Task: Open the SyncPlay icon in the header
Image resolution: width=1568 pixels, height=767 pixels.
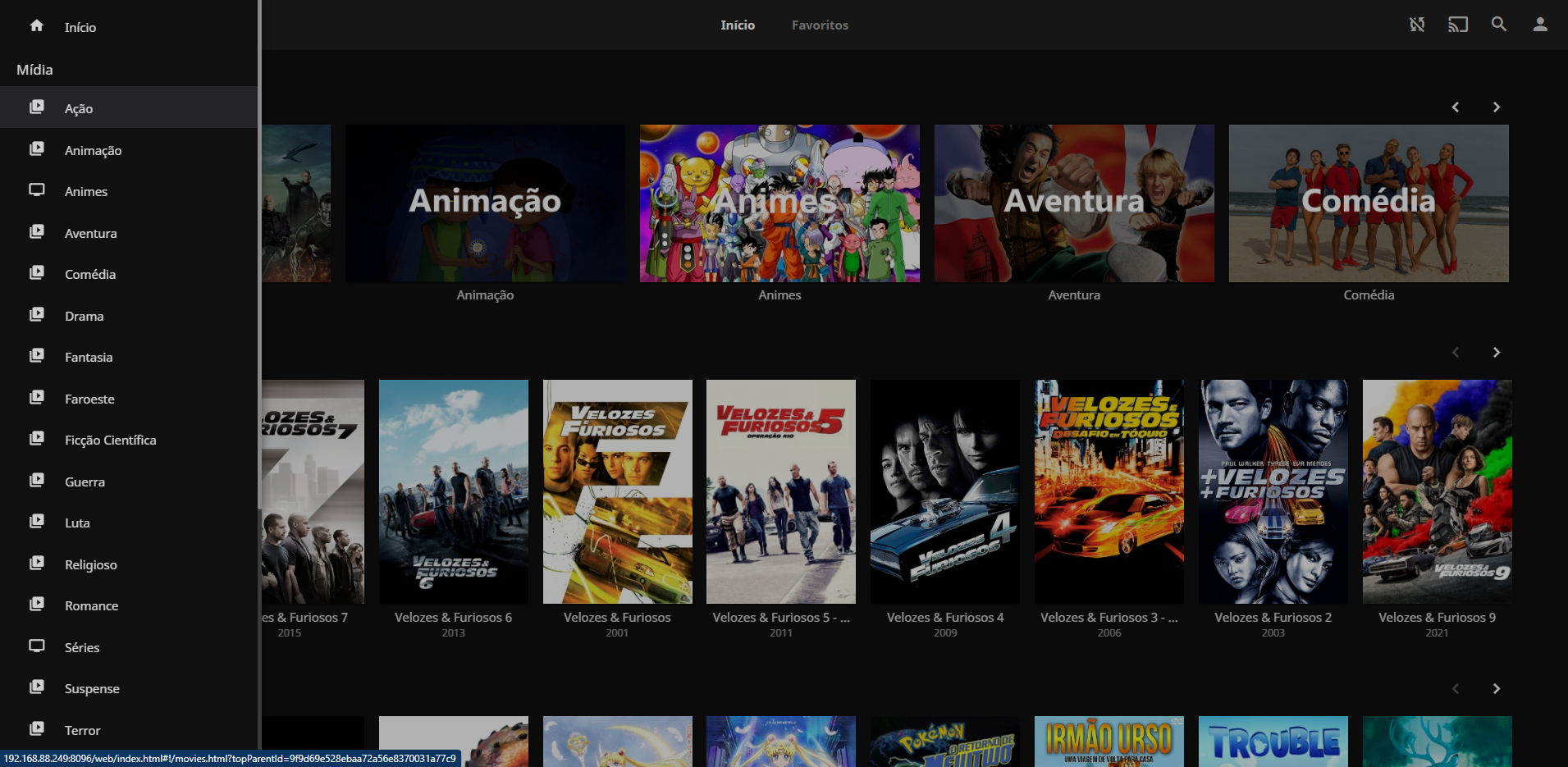Action: [1417, 25]
